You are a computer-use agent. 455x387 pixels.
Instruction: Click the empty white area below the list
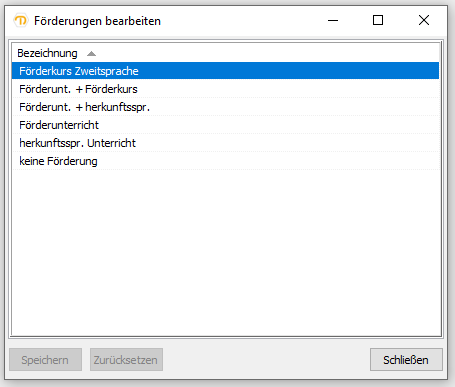[225, 253]
